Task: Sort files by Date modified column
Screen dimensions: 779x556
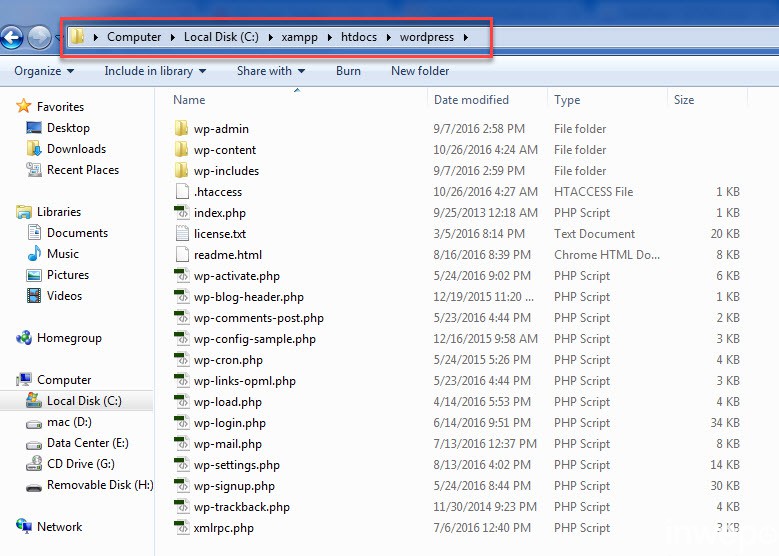Action: coord(471,100)
